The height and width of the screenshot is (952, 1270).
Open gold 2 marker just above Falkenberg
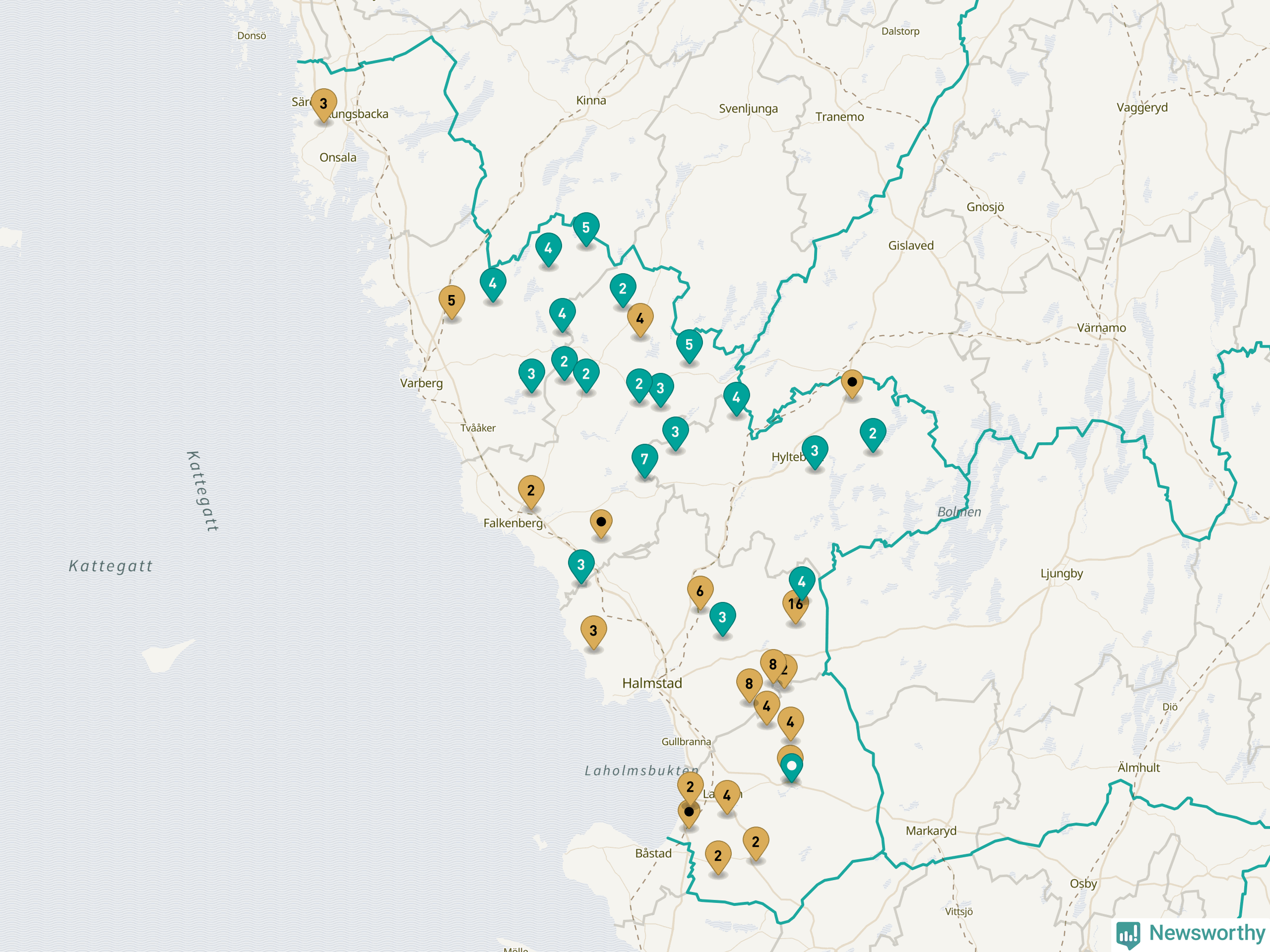click(530, 491)
